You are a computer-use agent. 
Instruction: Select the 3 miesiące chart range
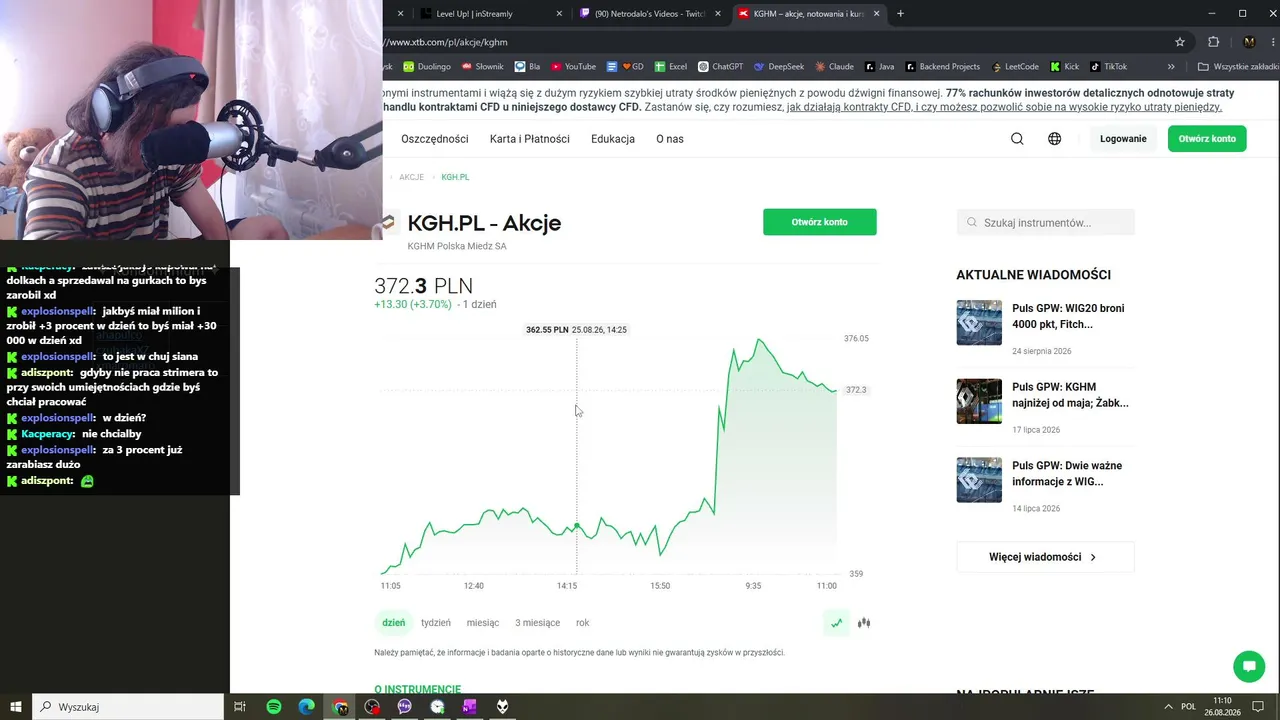(x=538, y=623)
